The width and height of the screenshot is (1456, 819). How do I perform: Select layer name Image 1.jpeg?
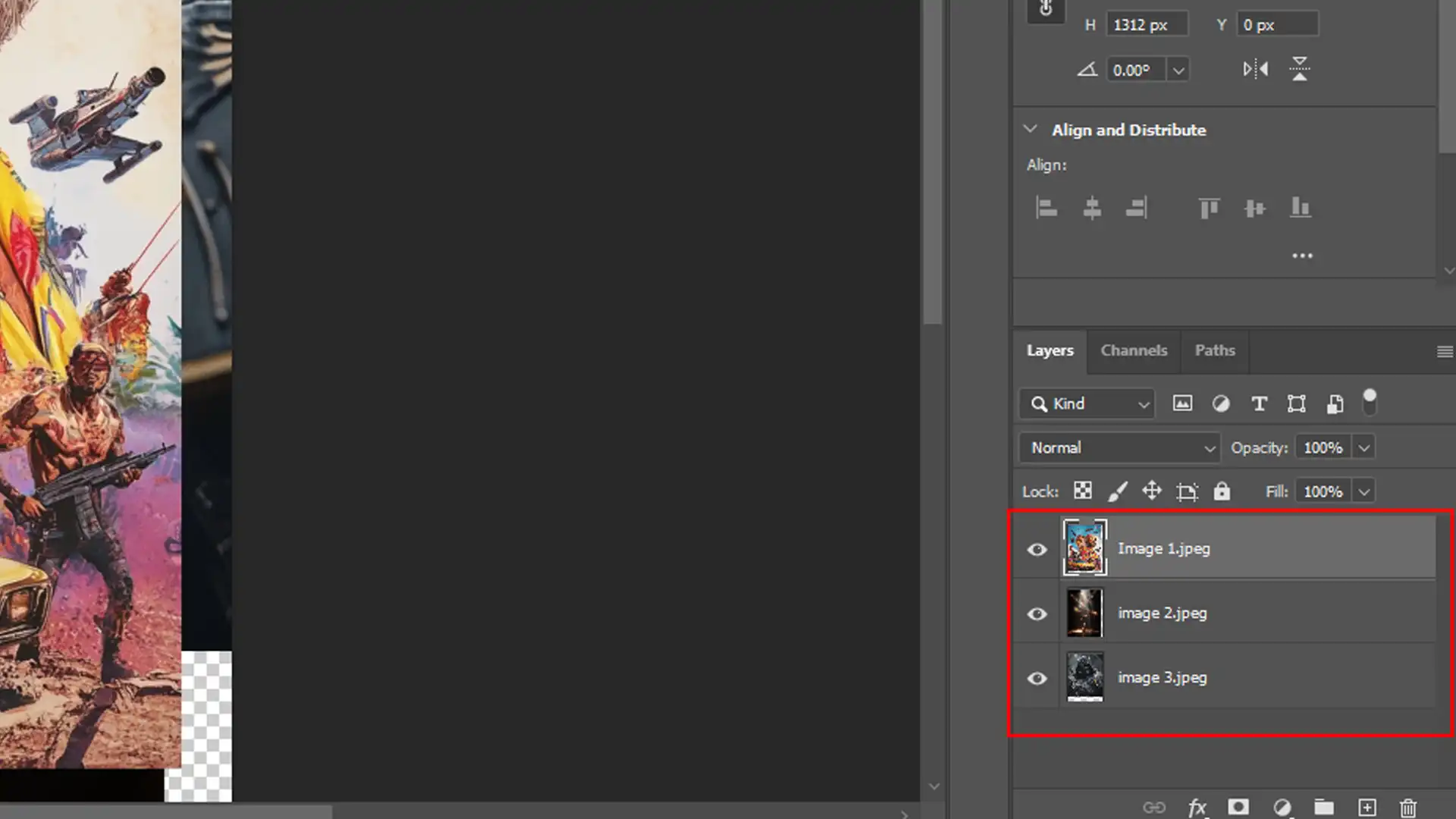[1163, 548]
